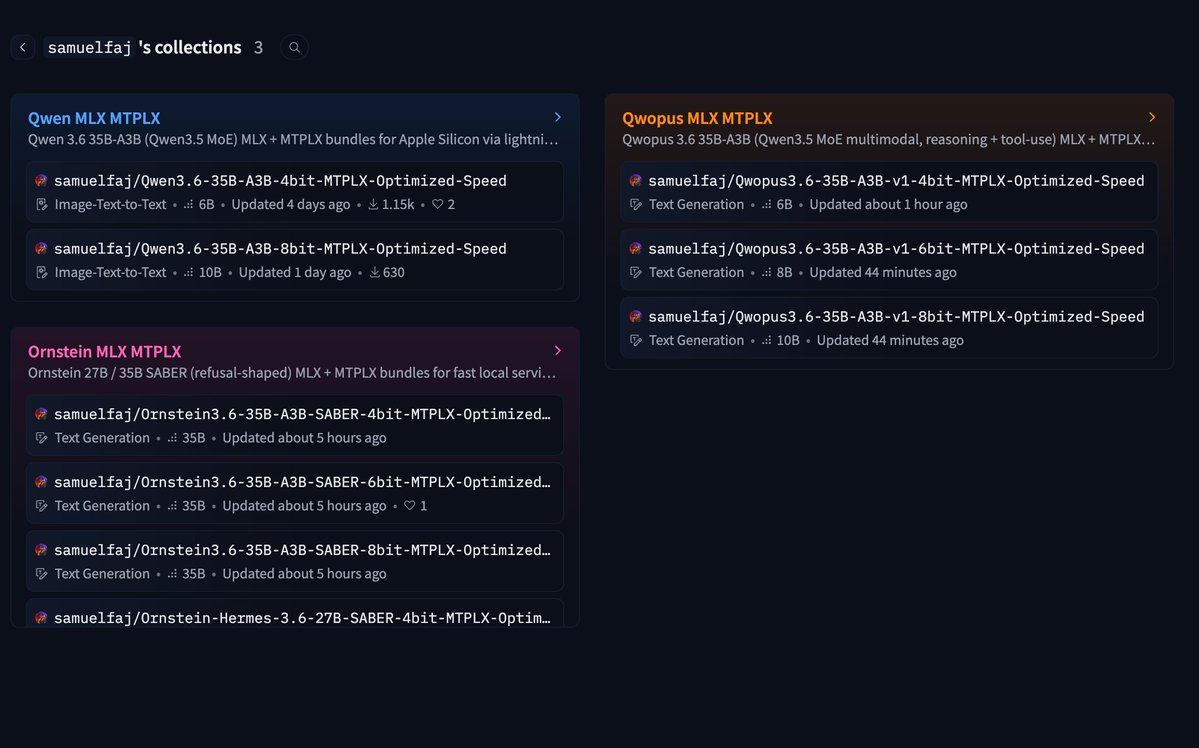Image resolution: width=1199 pixels, height=748 pixels.
Task: Click the back arrow button
Action: tap(23, 47)
